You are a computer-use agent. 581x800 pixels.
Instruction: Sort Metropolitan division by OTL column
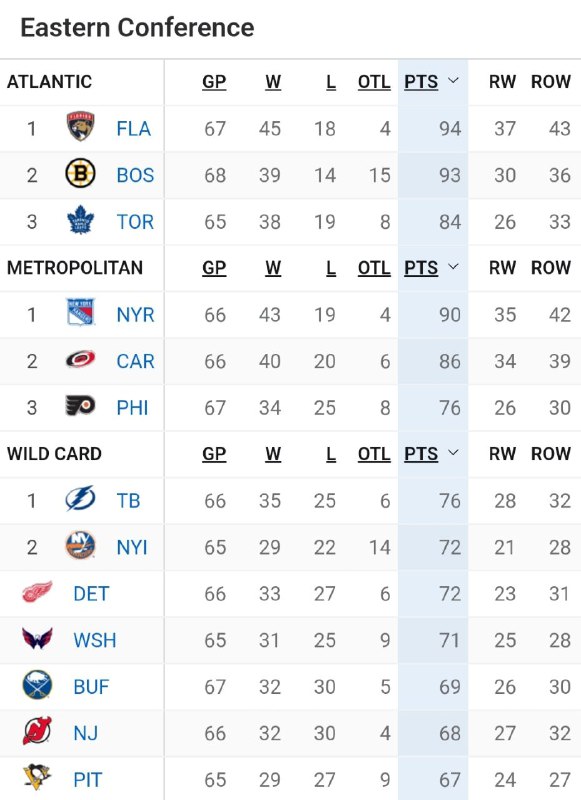pyautogui.click(x=374, y=268)
